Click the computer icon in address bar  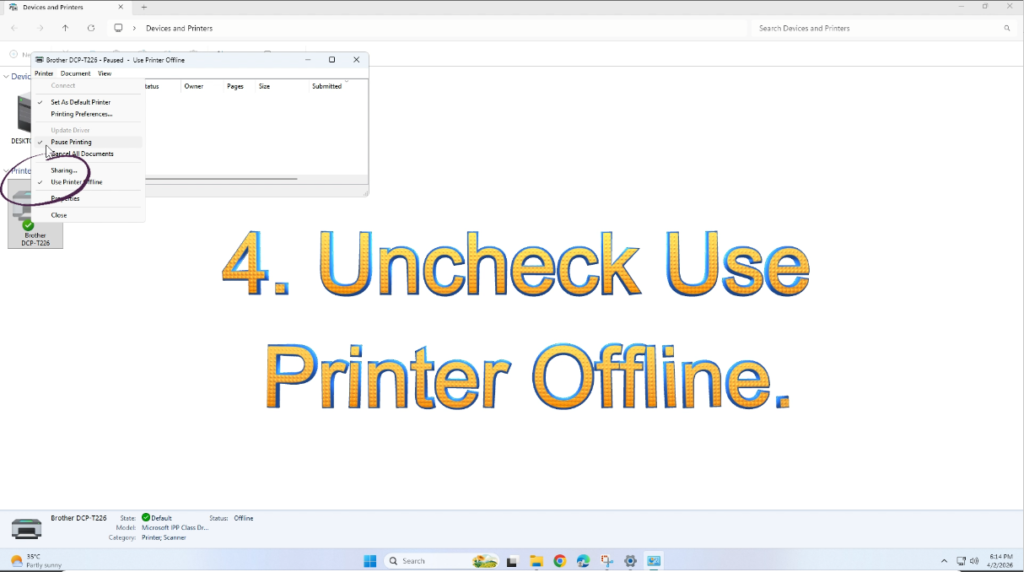[118, 28]
